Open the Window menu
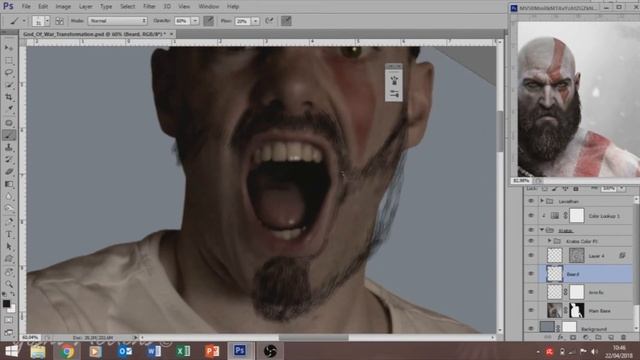 click(x=209, y=7)
